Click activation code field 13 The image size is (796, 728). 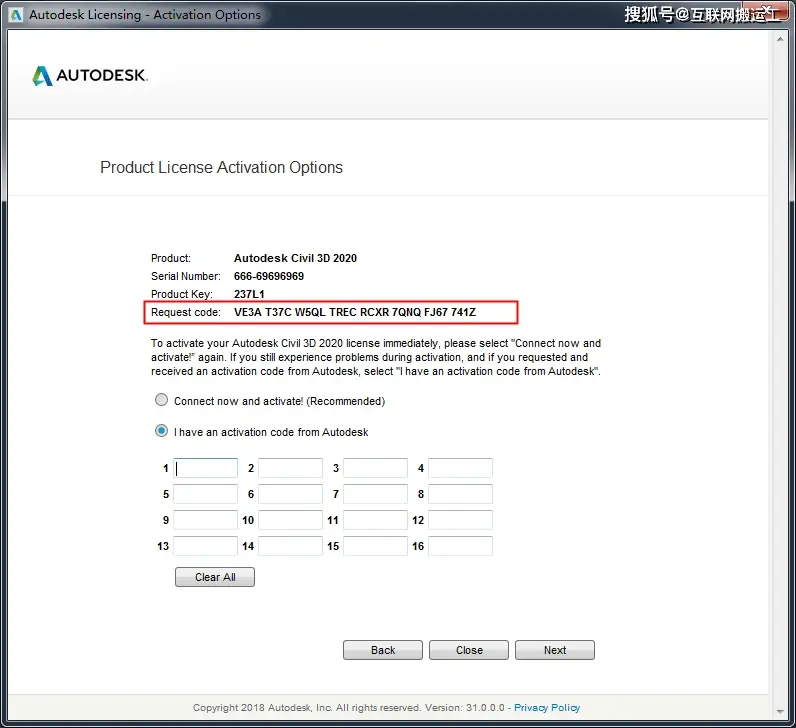pos(206,546)
